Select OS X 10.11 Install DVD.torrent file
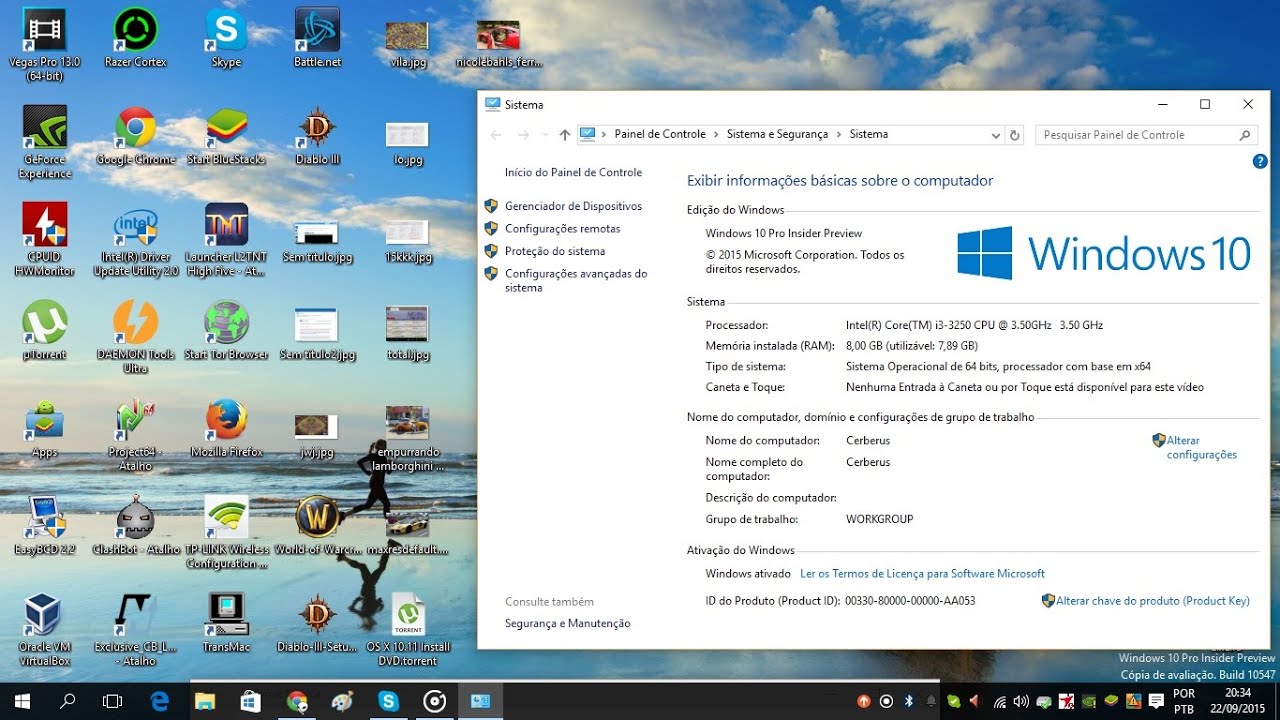Viewport: 1280px width, 720px height. [x=407, y=630]
